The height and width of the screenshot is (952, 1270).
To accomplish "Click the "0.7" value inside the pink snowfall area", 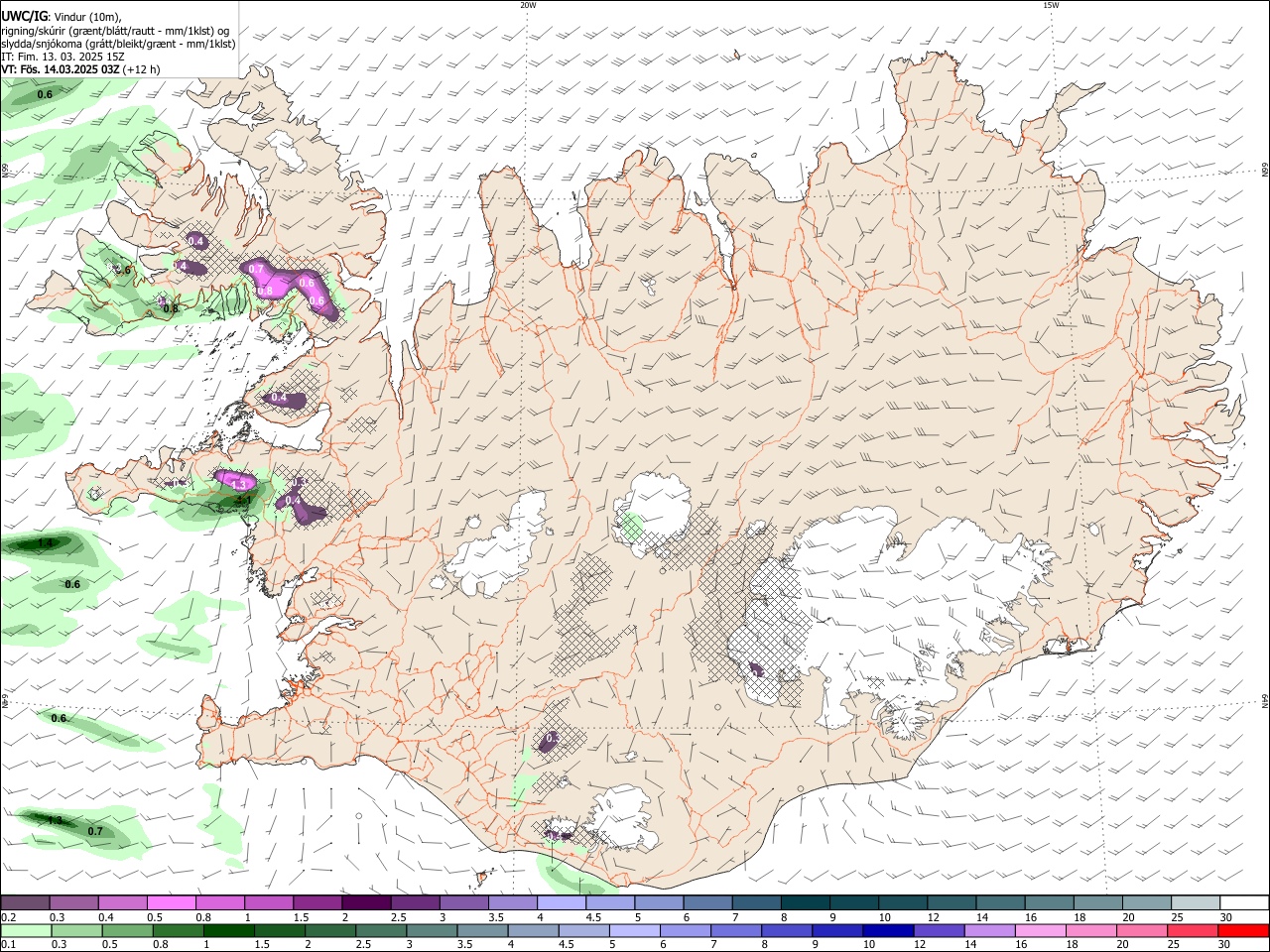I will click(256, 269).
